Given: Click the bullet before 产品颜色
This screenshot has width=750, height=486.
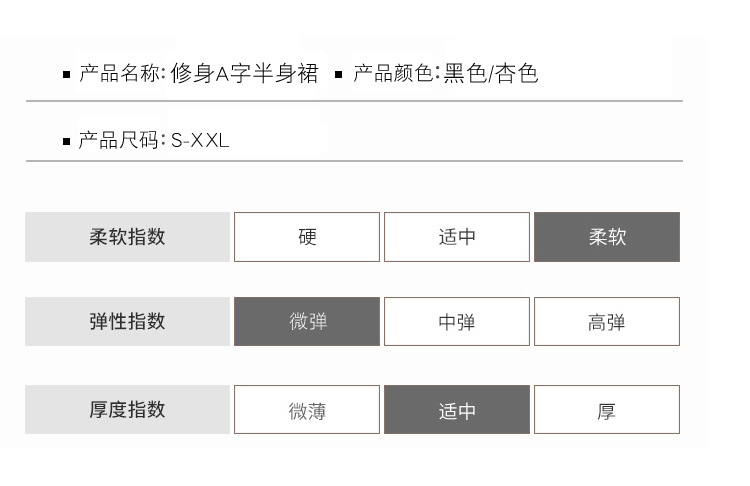Looking at the screenshot, I should (339, 75).
